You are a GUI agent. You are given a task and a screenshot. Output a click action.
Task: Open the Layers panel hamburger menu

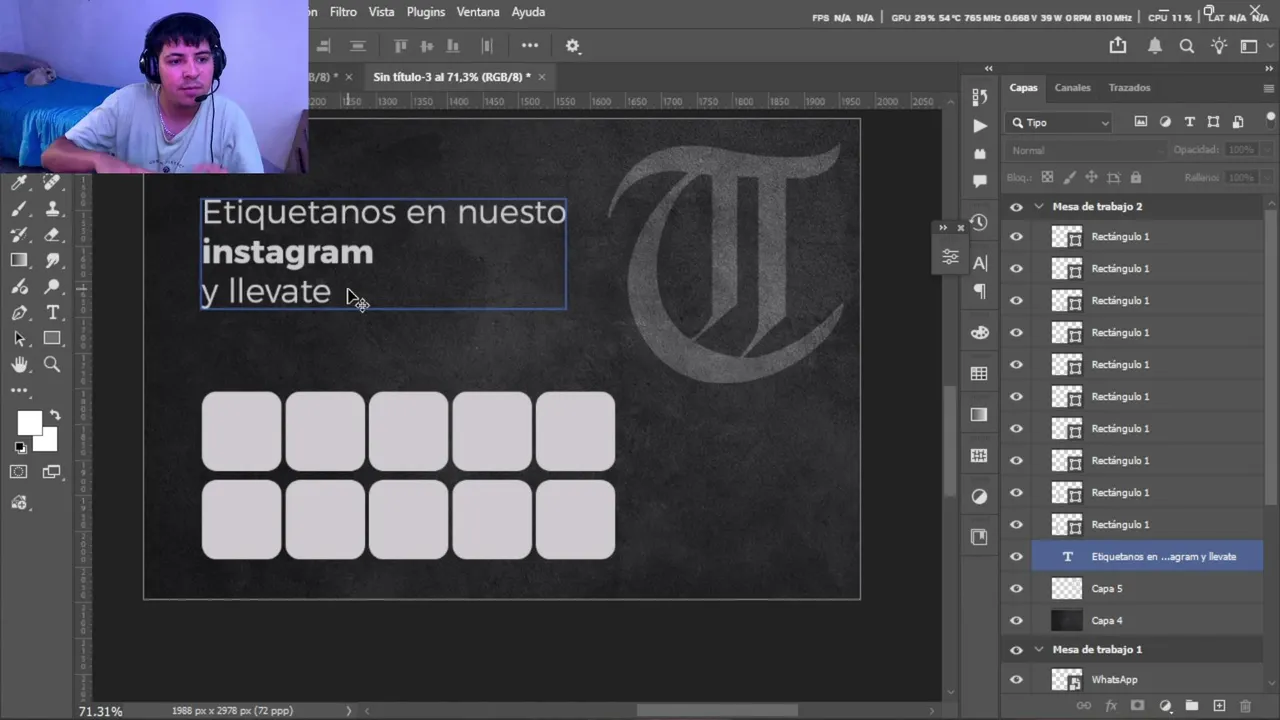1268,88
